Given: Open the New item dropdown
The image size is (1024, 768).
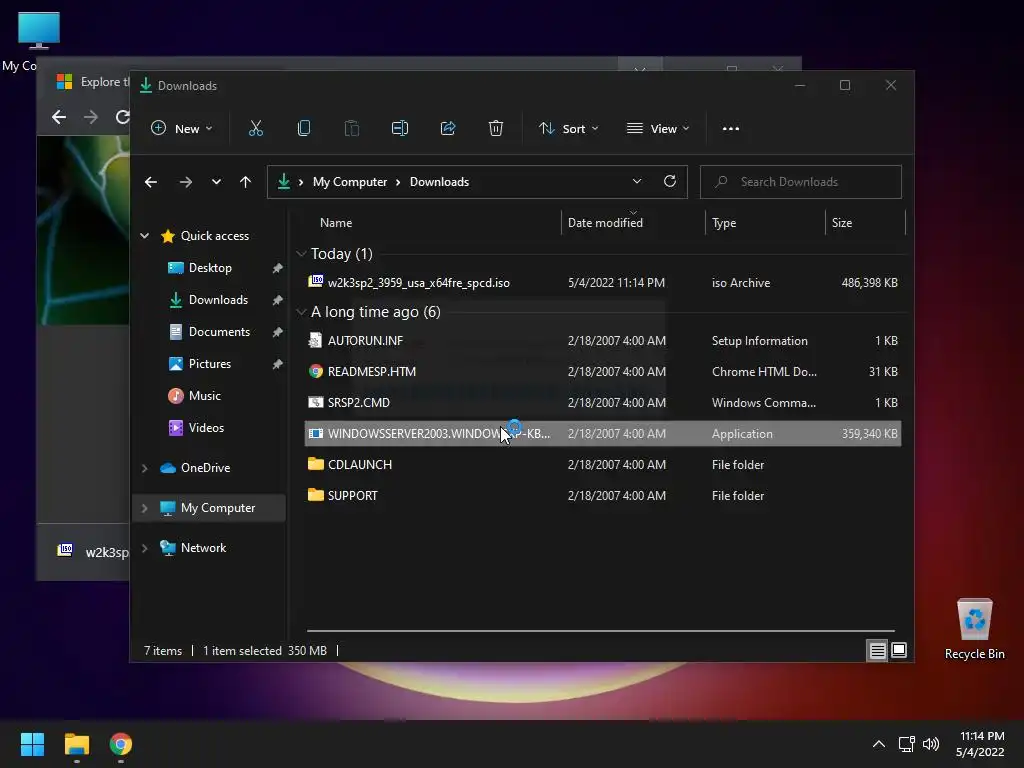Looking at the screenshot, I should tap(182, 129).
